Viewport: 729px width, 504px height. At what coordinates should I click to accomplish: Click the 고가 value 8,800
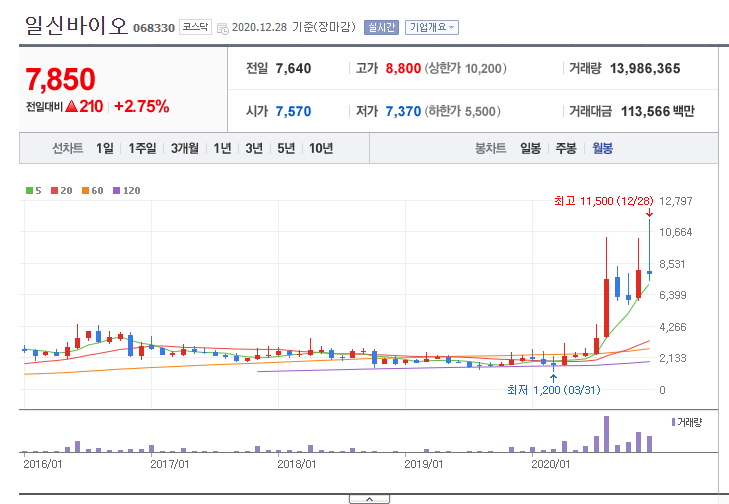[x=403, y=68]
